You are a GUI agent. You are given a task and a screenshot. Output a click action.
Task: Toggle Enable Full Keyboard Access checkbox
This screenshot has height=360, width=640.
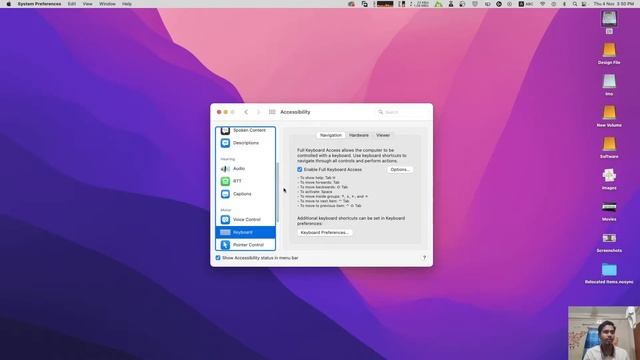pyautogui.click(x=300, y=169)
